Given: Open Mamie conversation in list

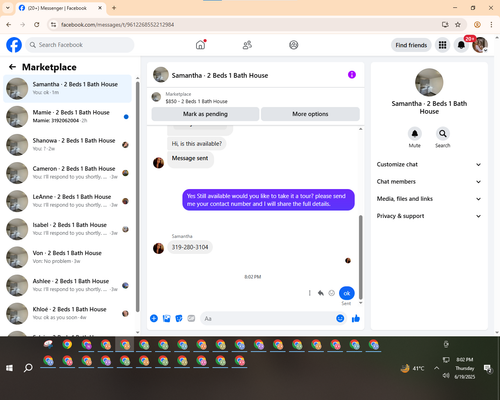Looking at the screenshot, I should (67, 117).
